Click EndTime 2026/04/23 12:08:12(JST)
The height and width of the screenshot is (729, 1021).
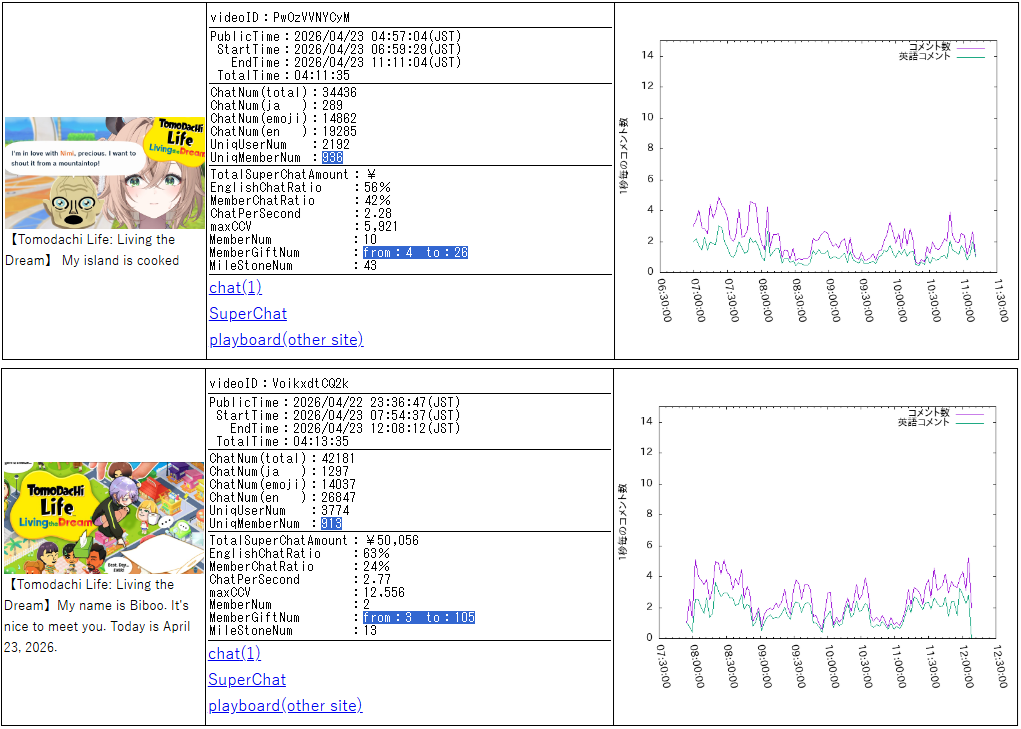click(x=376, y=428)
